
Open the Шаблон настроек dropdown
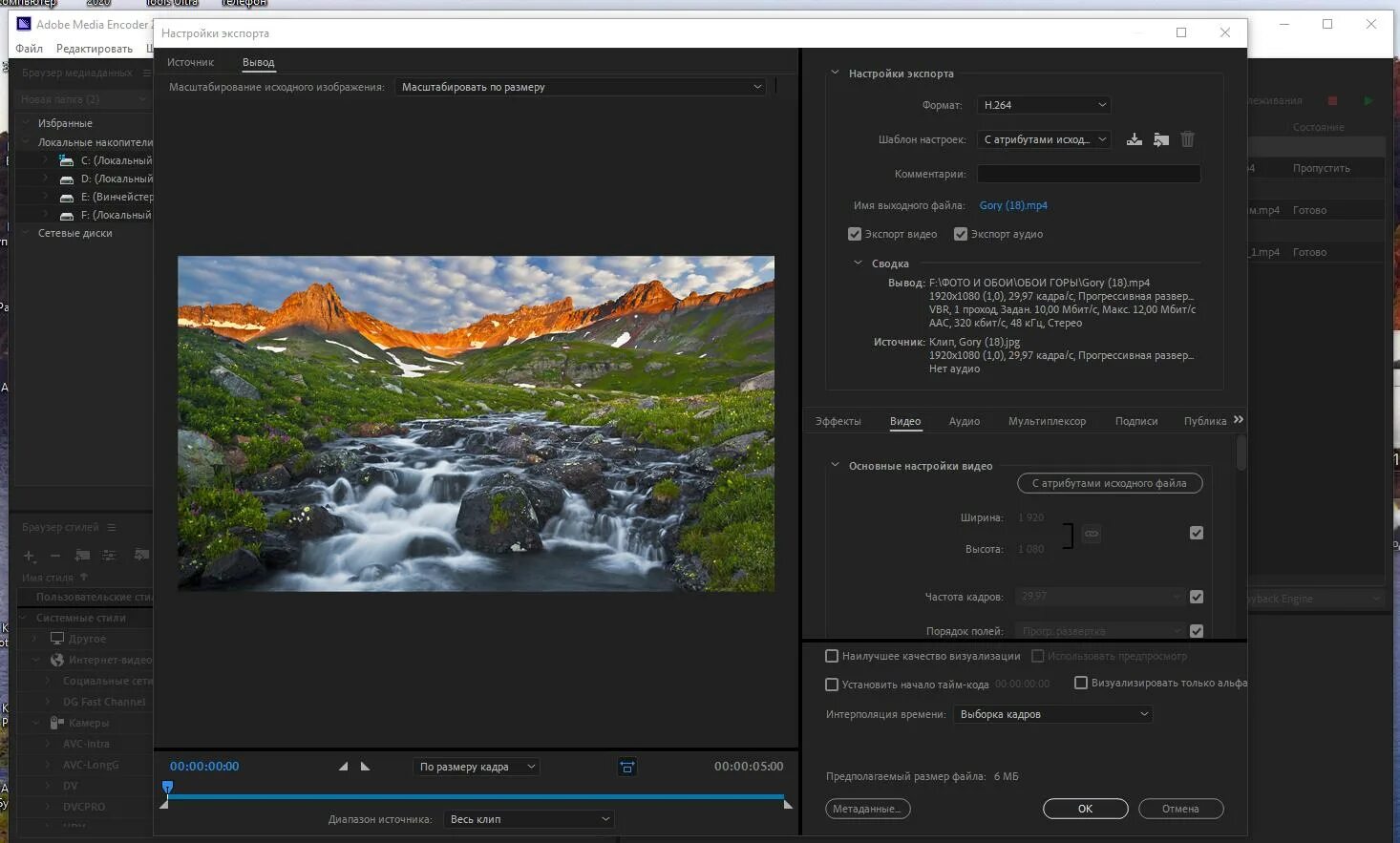tap(1044, 139)
